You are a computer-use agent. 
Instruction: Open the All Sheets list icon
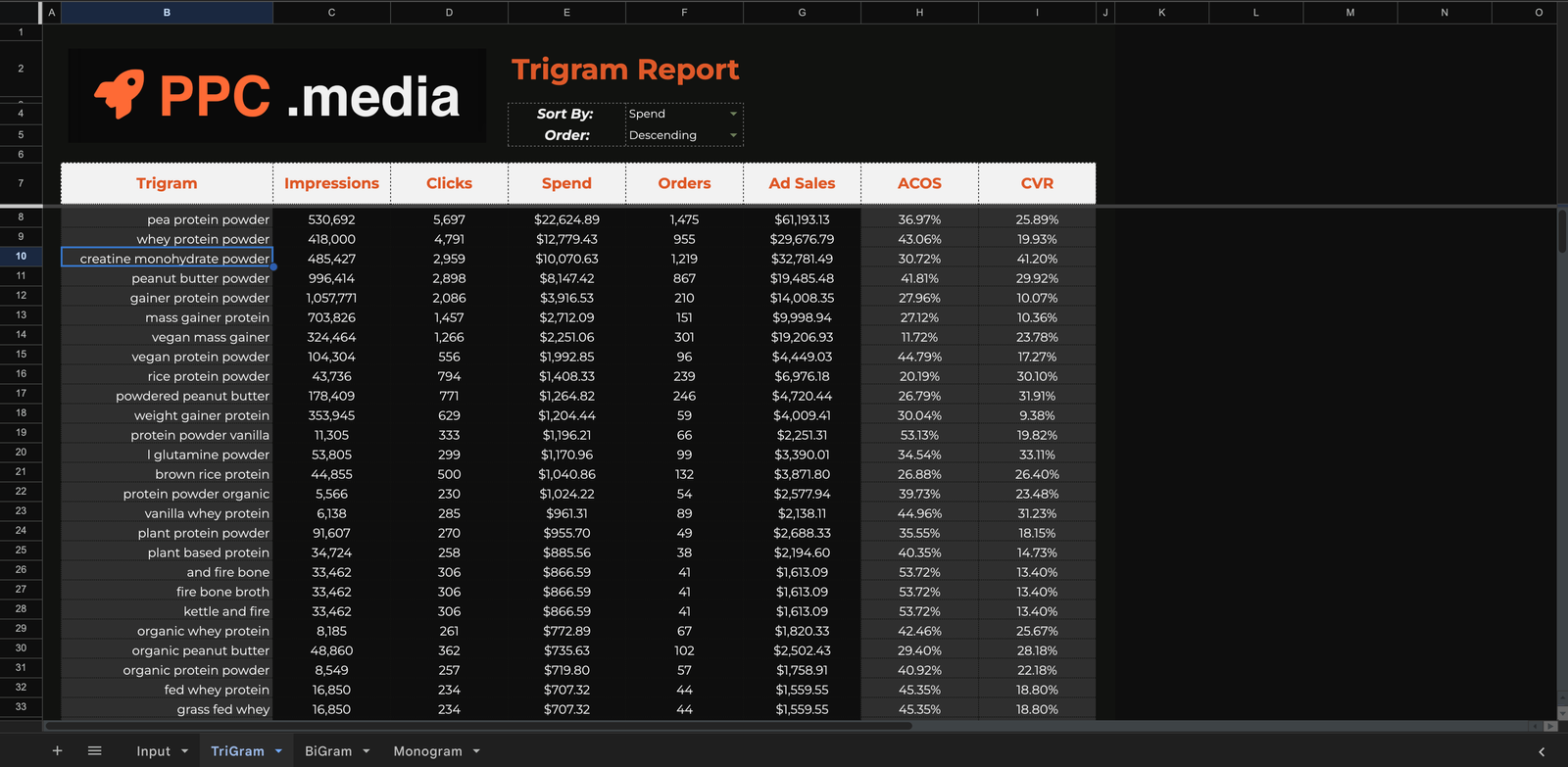point(95,750)
